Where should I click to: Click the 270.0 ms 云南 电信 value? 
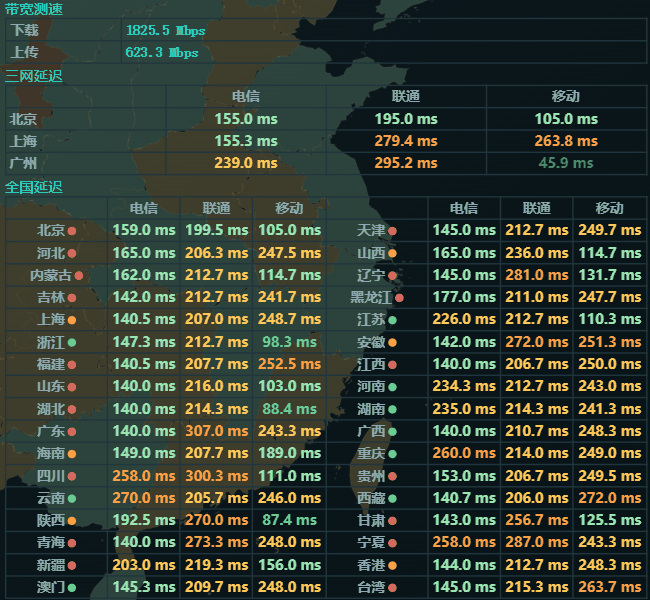(x=144, y=498)
